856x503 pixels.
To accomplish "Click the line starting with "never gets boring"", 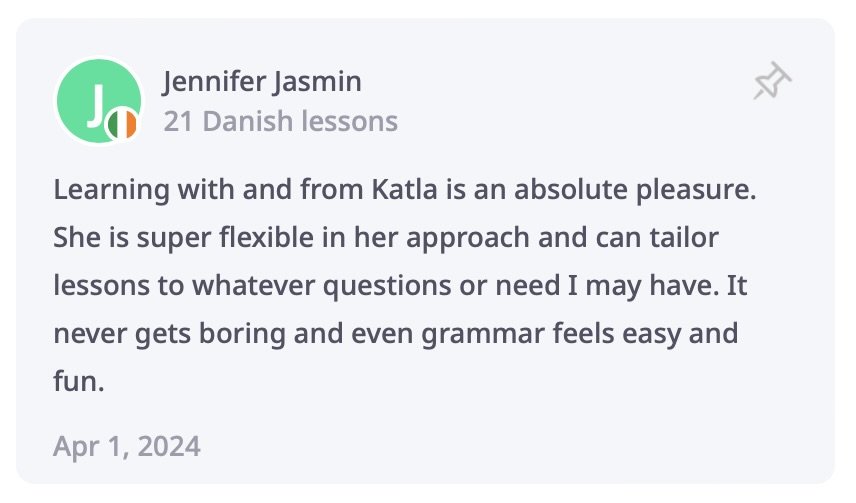I will point(396,334).
